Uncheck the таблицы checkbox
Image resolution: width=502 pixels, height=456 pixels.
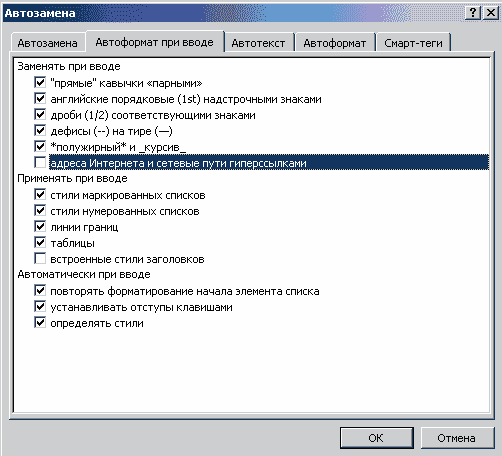coord(40,242)
